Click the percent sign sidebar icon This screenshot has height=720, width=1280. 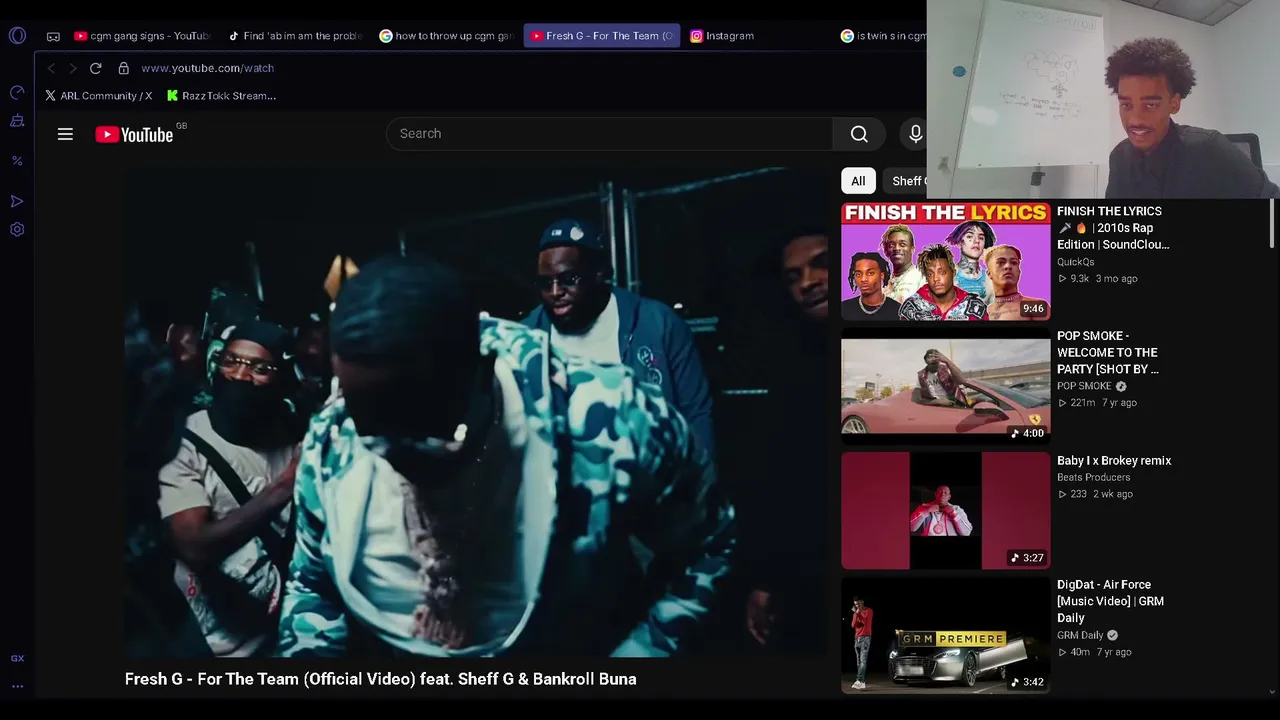[x=17, y=160]
